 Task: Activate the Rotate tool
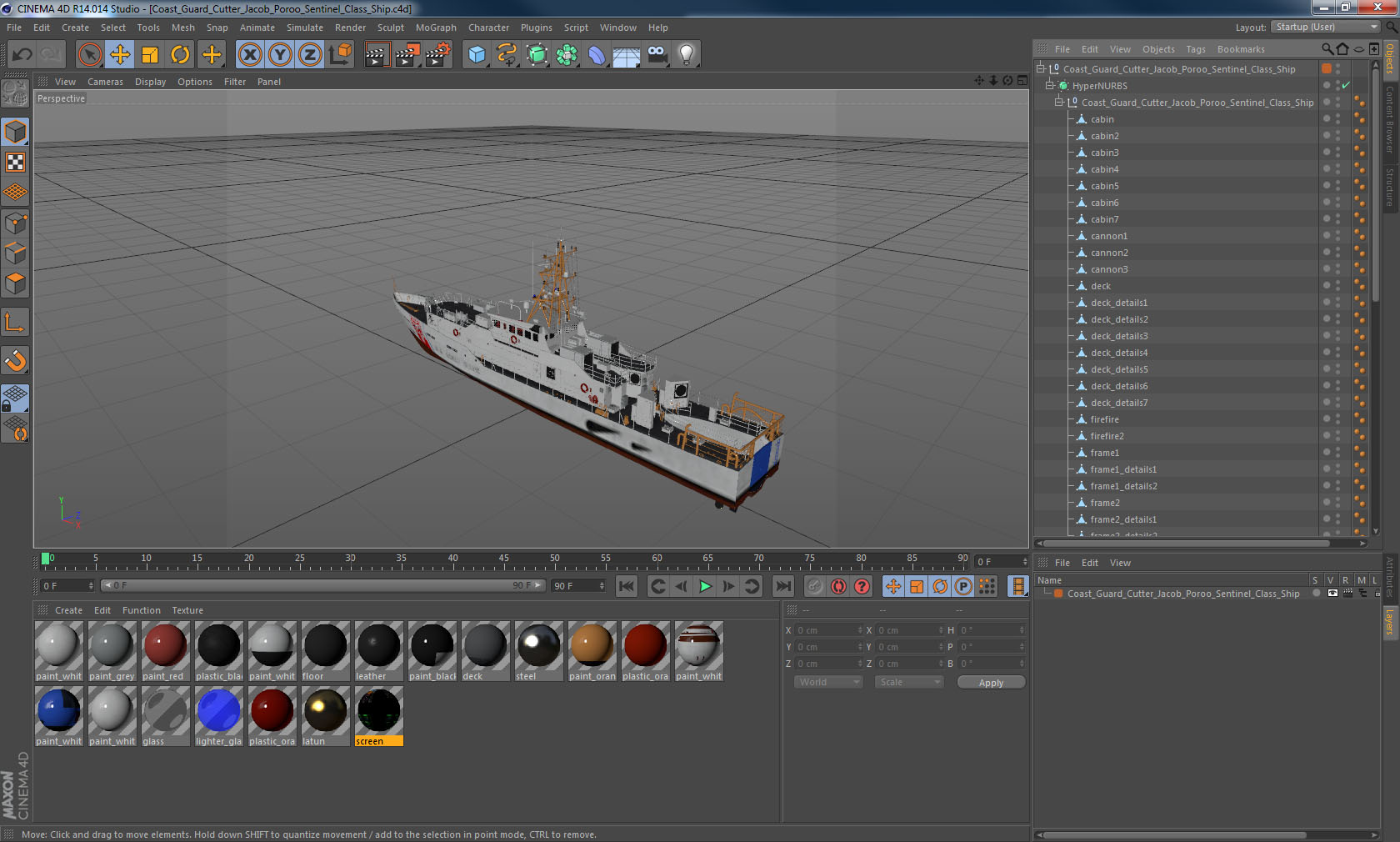180,55
